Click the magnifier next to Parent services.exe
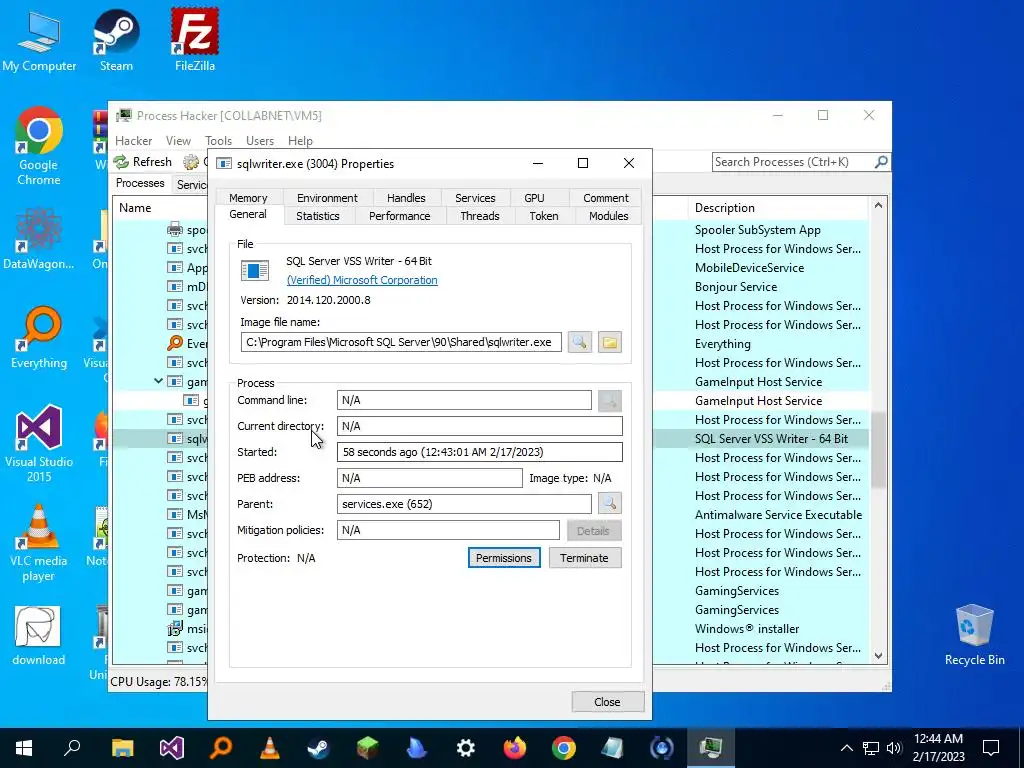The height and width of the screenshot is (768, 1024). (609, 504)
